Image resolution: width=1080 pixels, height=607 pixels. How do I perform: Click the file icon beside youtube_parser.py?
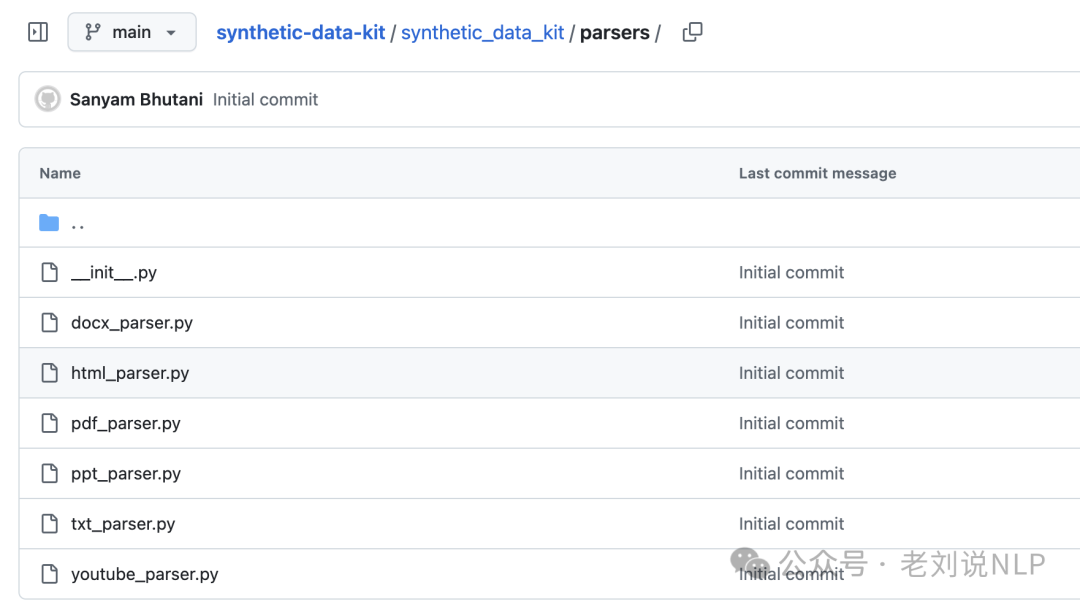tap(50, 574)
